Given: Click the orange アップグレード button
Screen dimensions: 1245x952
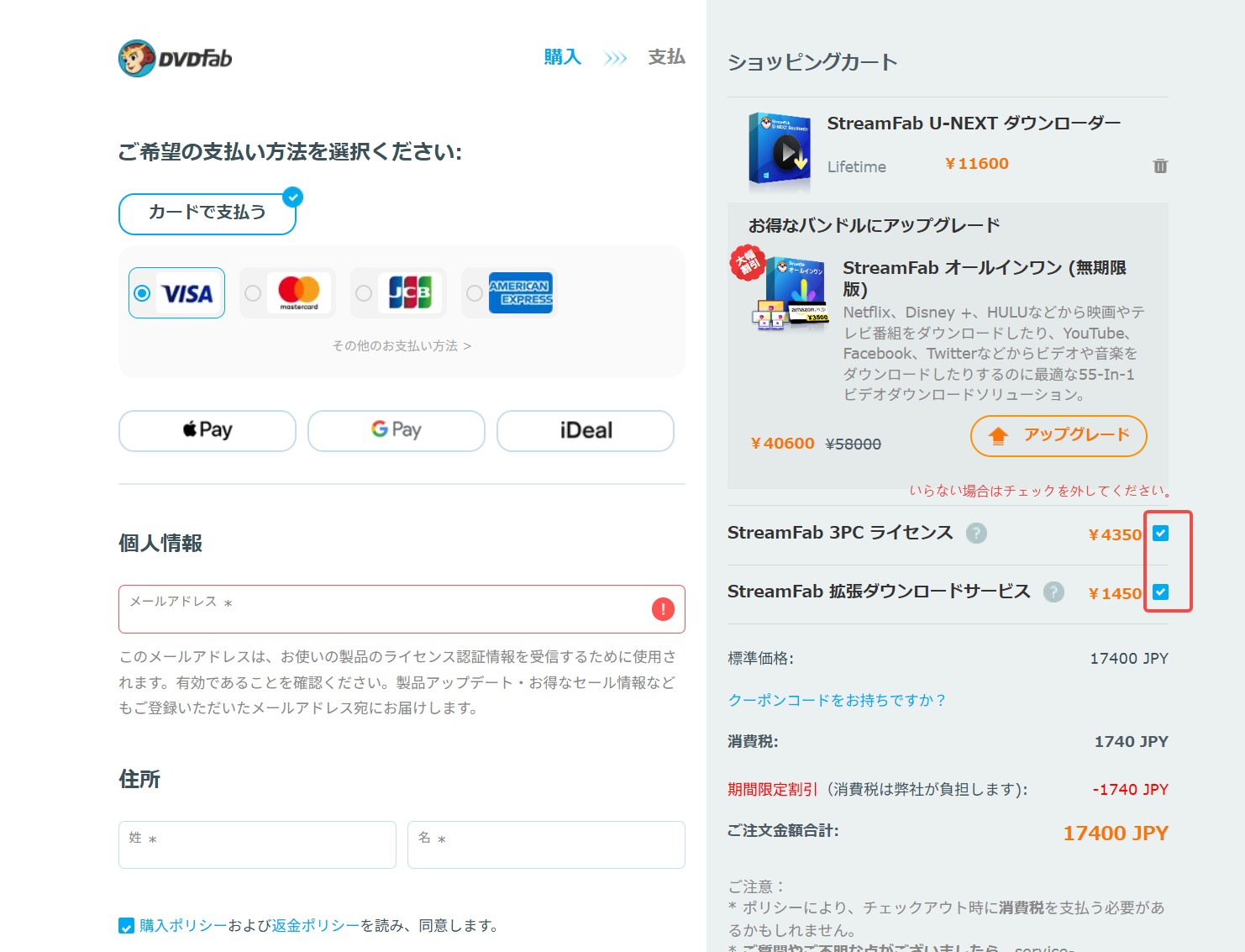Looking at the screenshot, I should click(x=1059, y=435).
